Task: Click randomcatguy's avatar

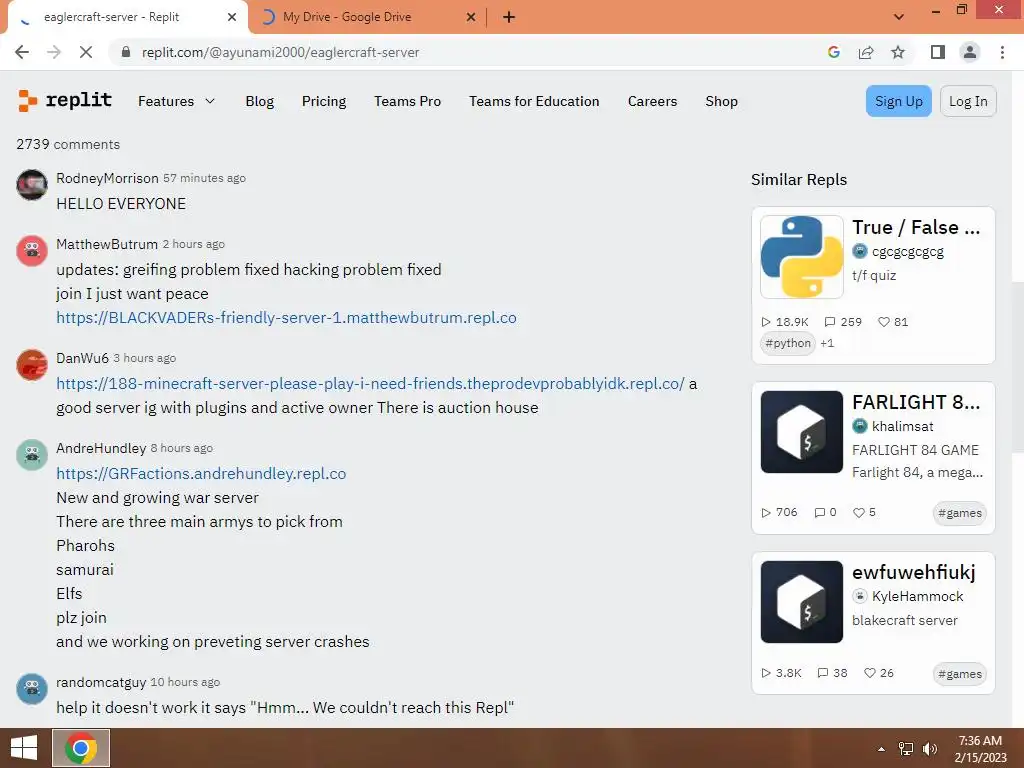Action: (x=31, y=688)
